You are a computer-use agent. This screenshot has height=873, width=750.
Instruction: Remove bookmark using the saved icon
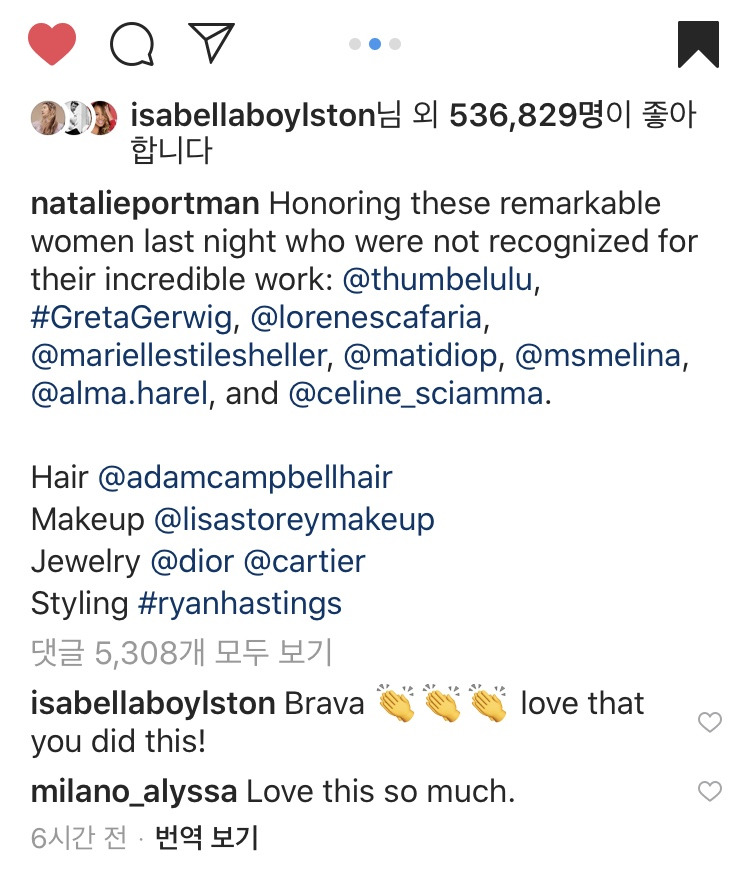(x=698, y=44)
